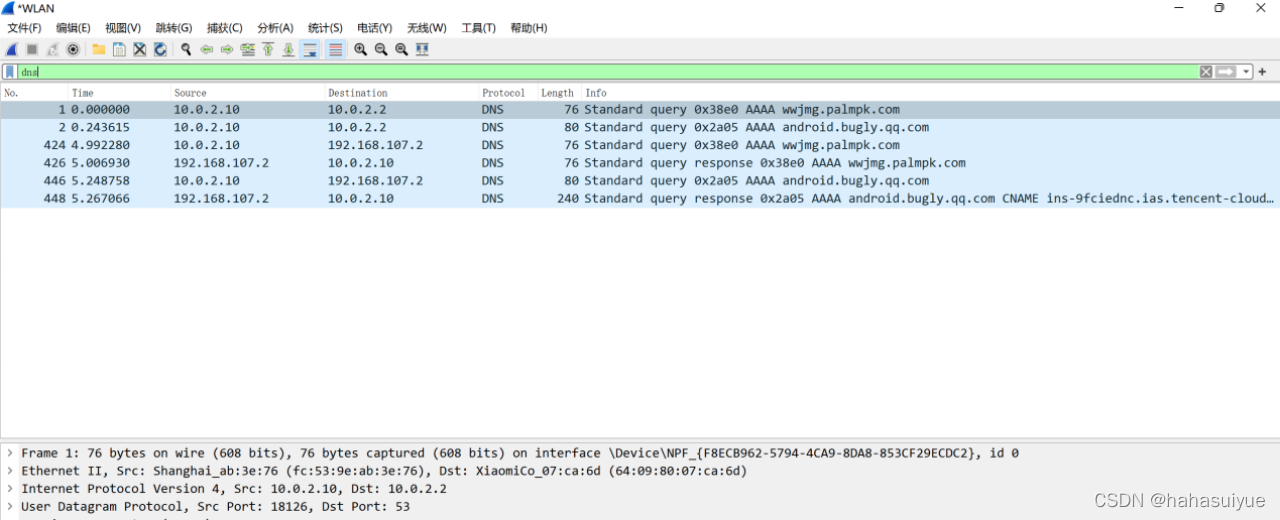Open the Go to specified packet tool
Image resolution: width=1280 pixels, height=520 pixels.
[248, 49]
